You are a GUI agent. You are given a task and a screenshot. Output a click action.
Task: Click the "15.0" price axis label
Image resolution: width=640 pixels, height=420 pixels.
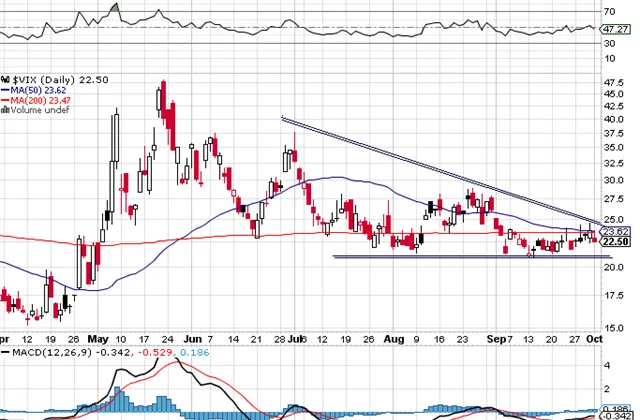point(614,328)
